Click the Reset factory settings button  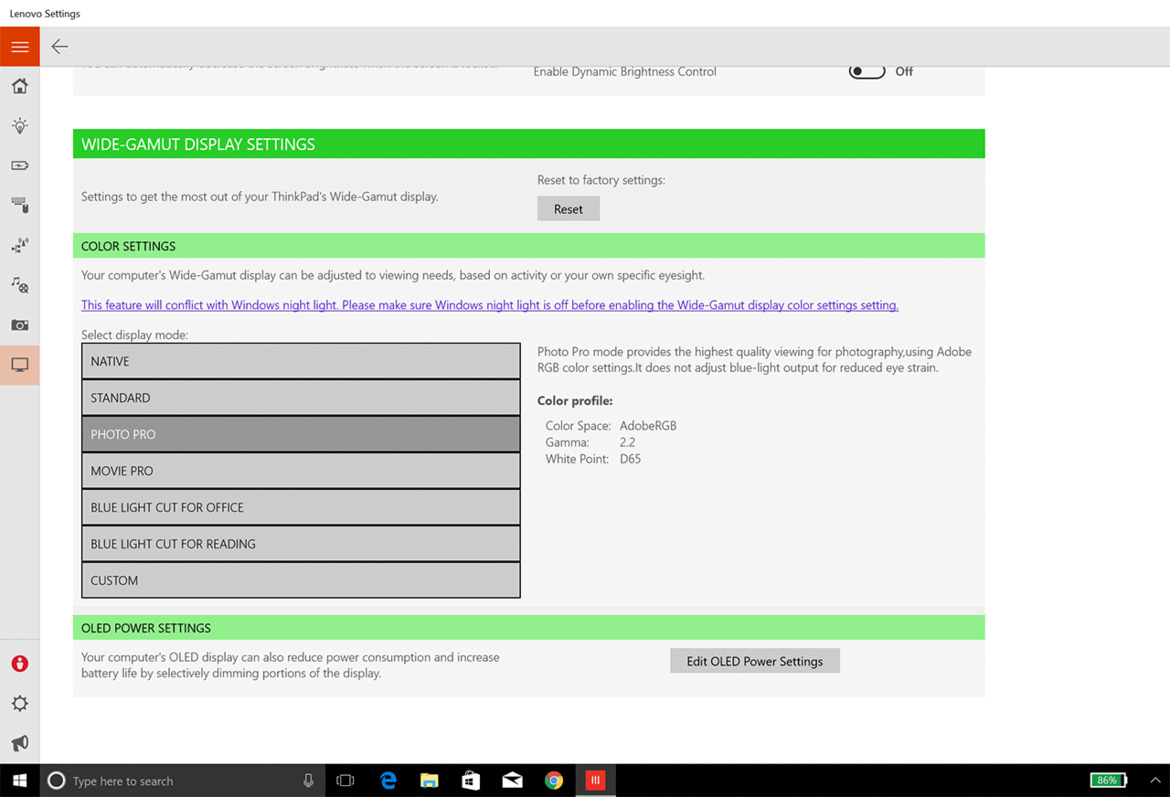pyautogui.click(x=568, y=209)
